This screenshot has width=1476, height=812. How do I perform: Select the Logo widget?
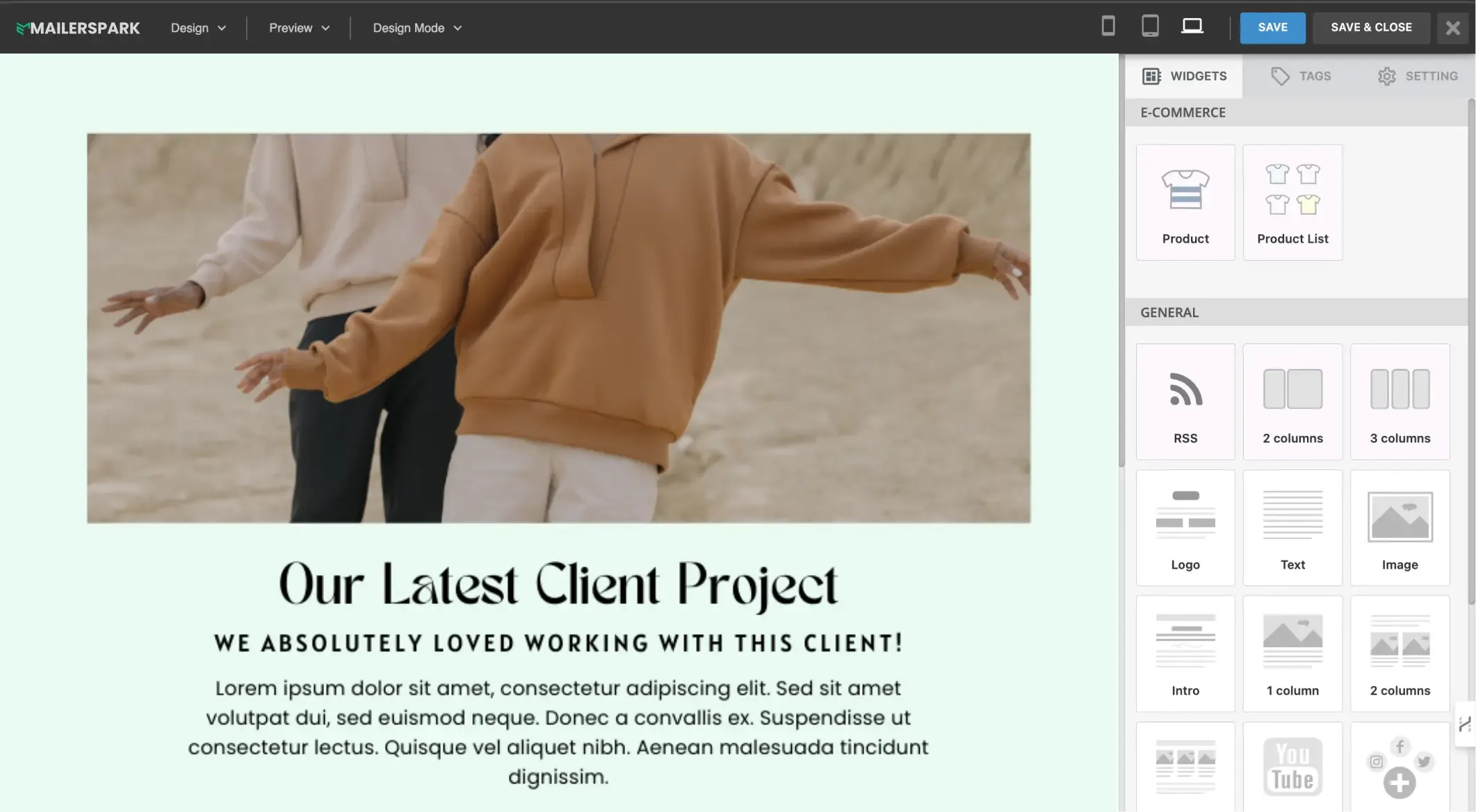(1185, 528)
